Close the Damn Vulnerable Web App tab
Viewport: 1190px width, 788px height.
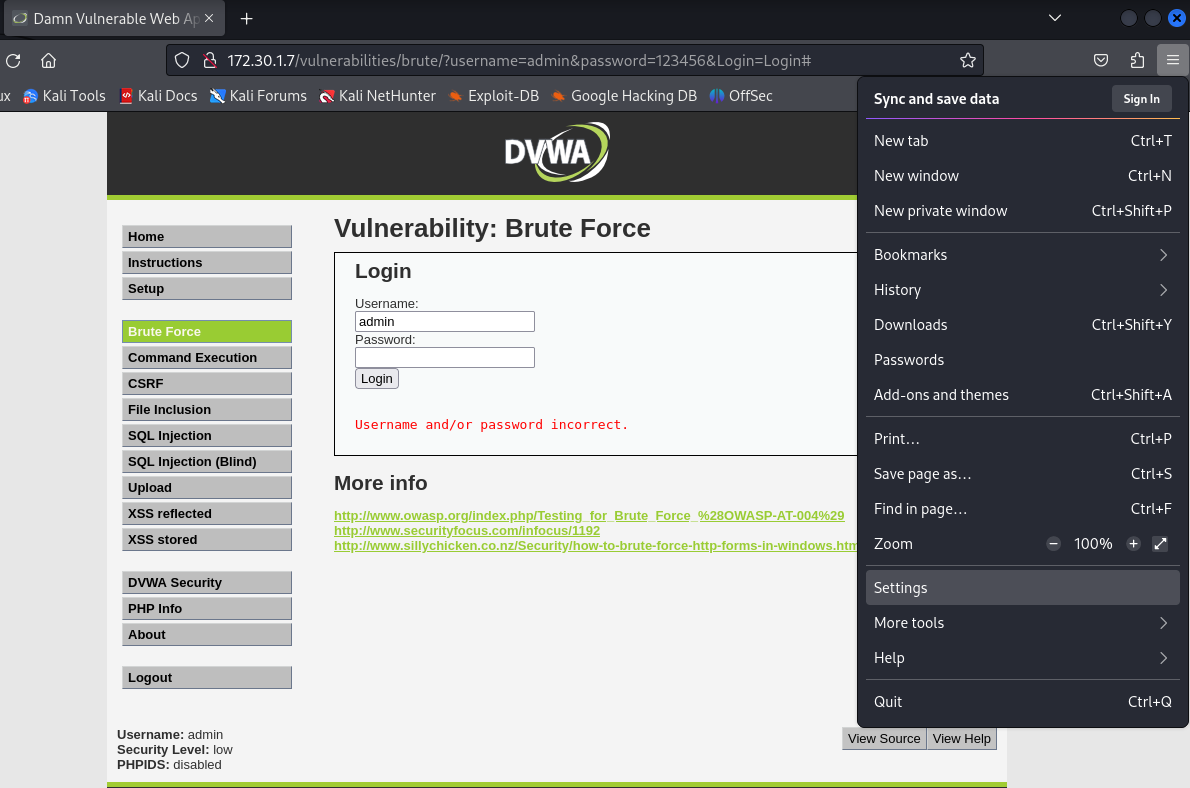209,18
